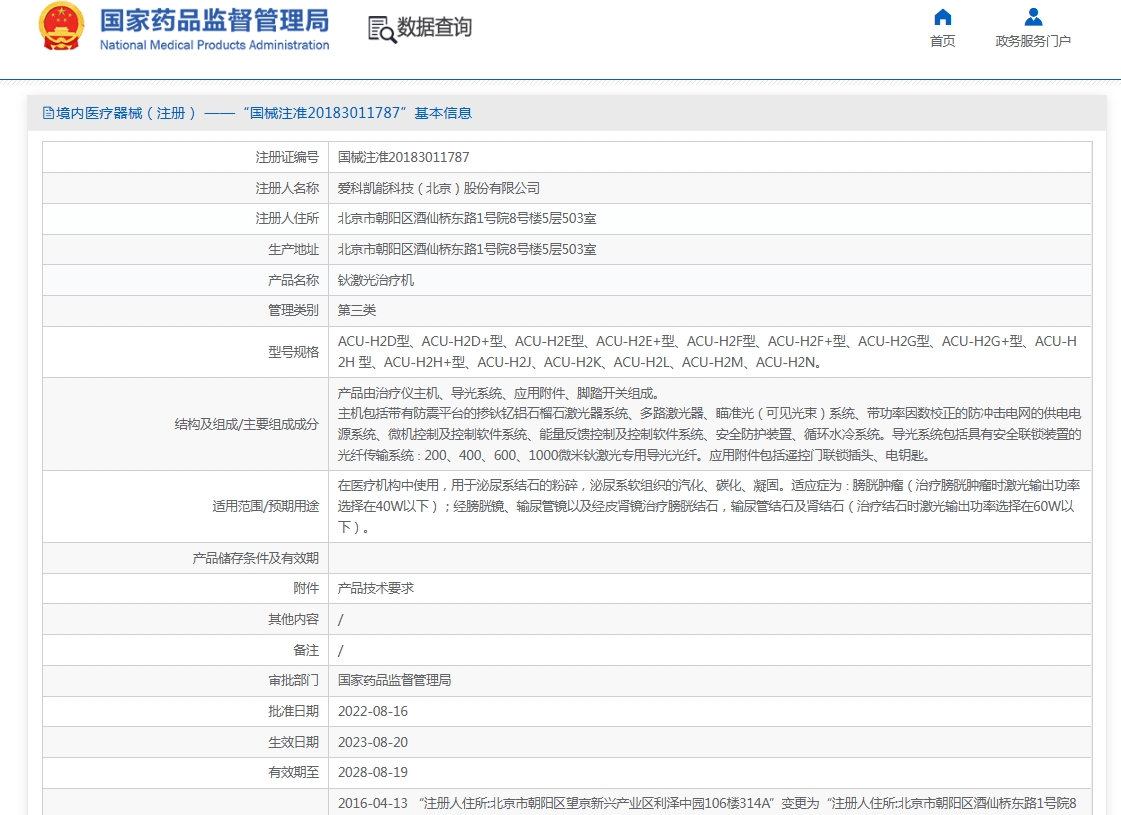Select effective date 2023-08-20
The image size is (1121, 815).
(x=372, y=742)
